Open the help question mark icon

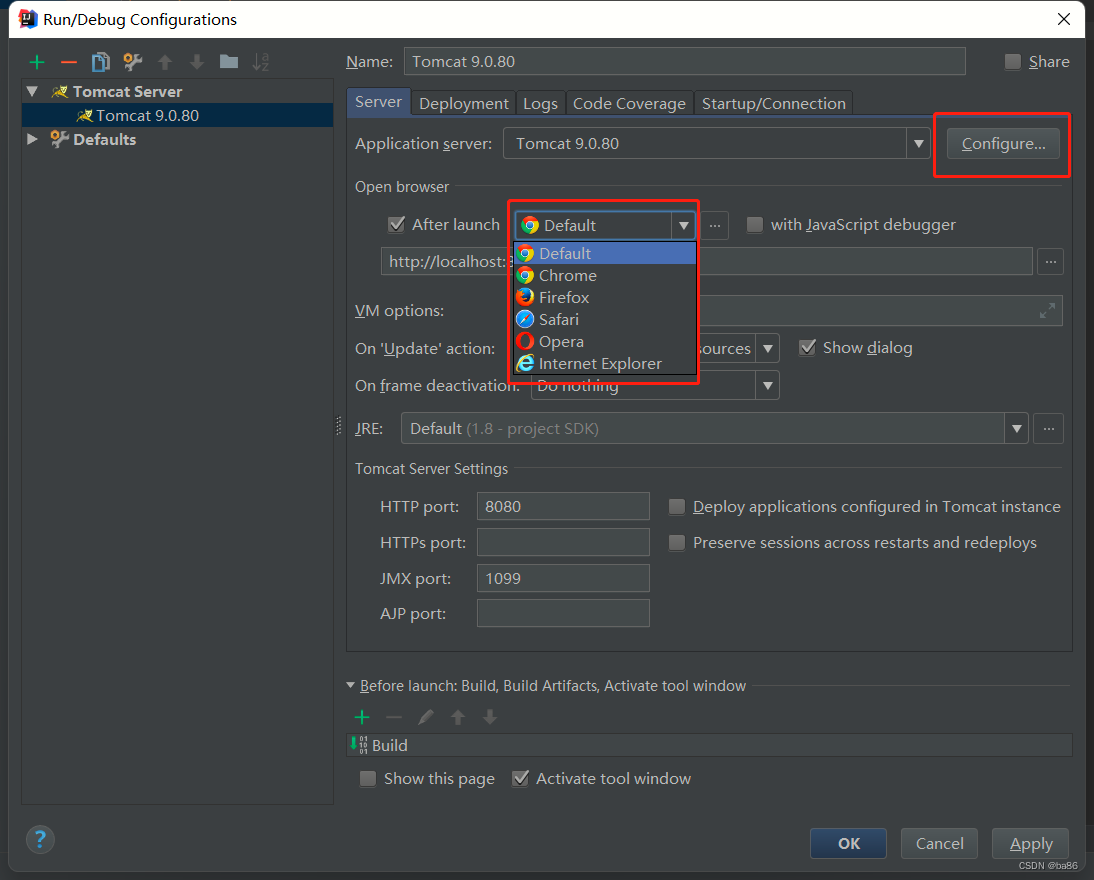(x=40, y=839)
